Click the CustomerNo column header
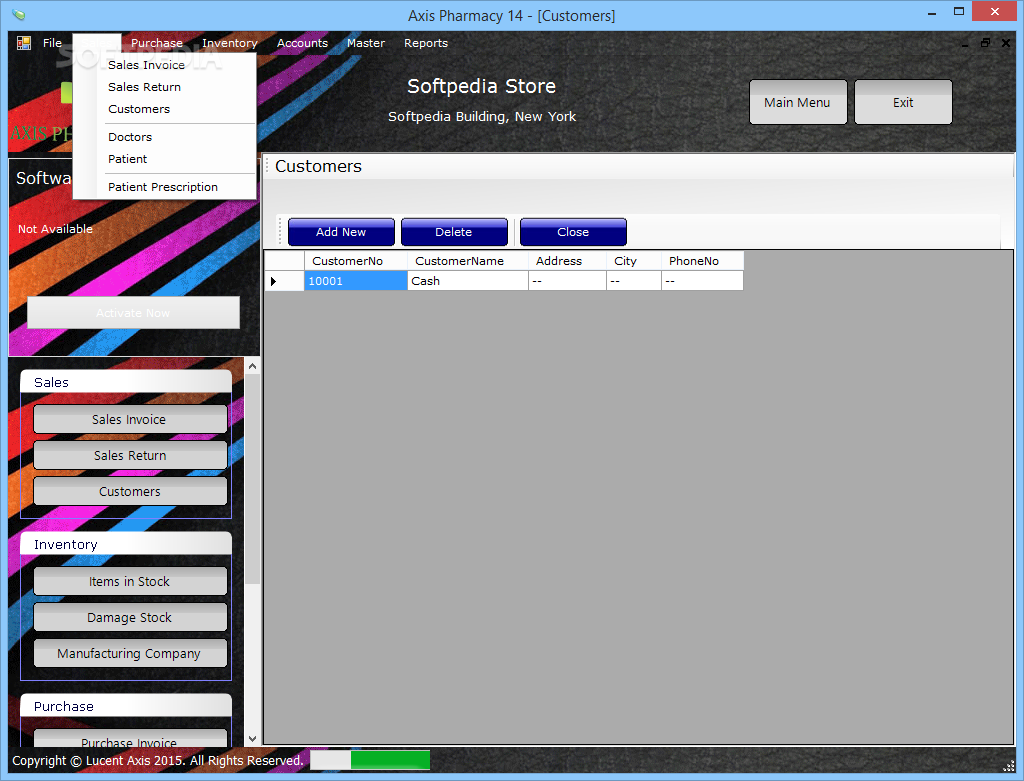Image resolution: width=1024 pixels, height=781 pixels. [x=356, y=261]
